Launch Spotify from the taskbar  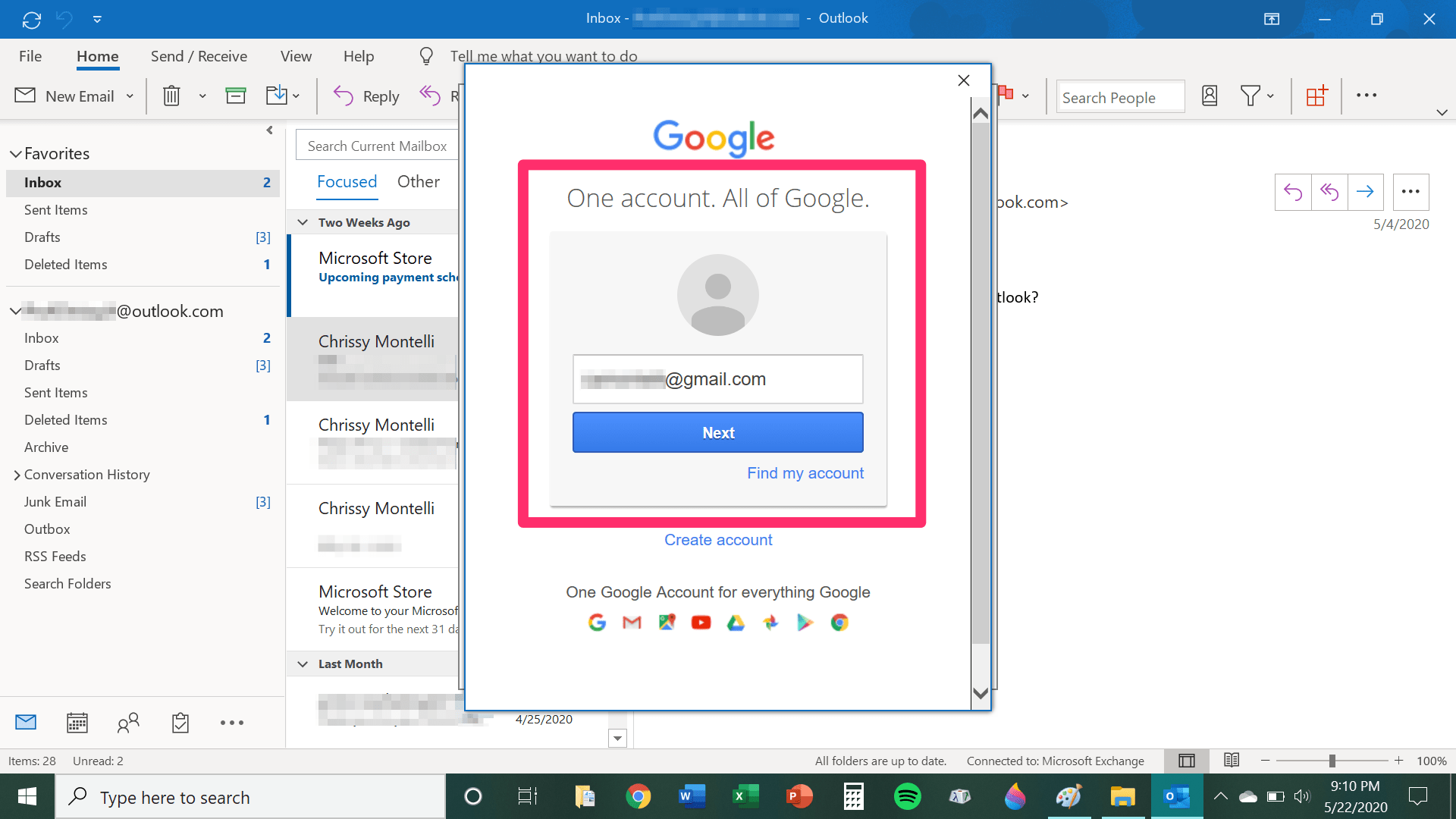tap(907, 796)
